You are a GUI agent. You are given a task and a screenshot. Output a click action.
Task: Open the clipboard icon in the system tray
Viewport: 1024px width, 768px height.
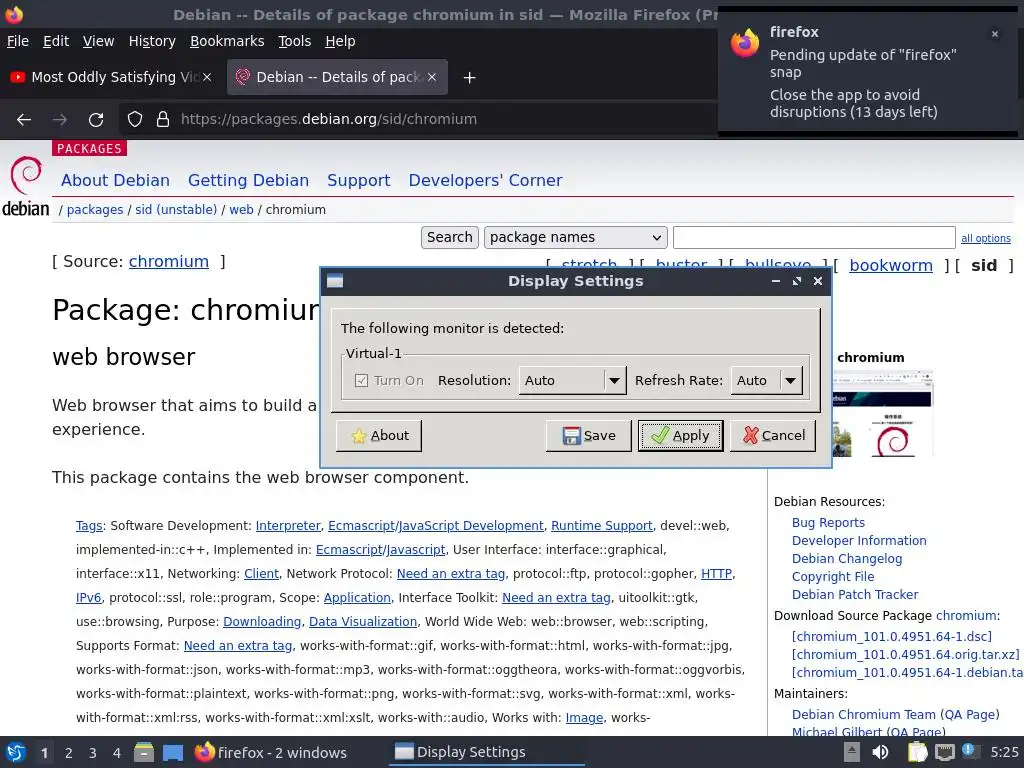point(918,752)
